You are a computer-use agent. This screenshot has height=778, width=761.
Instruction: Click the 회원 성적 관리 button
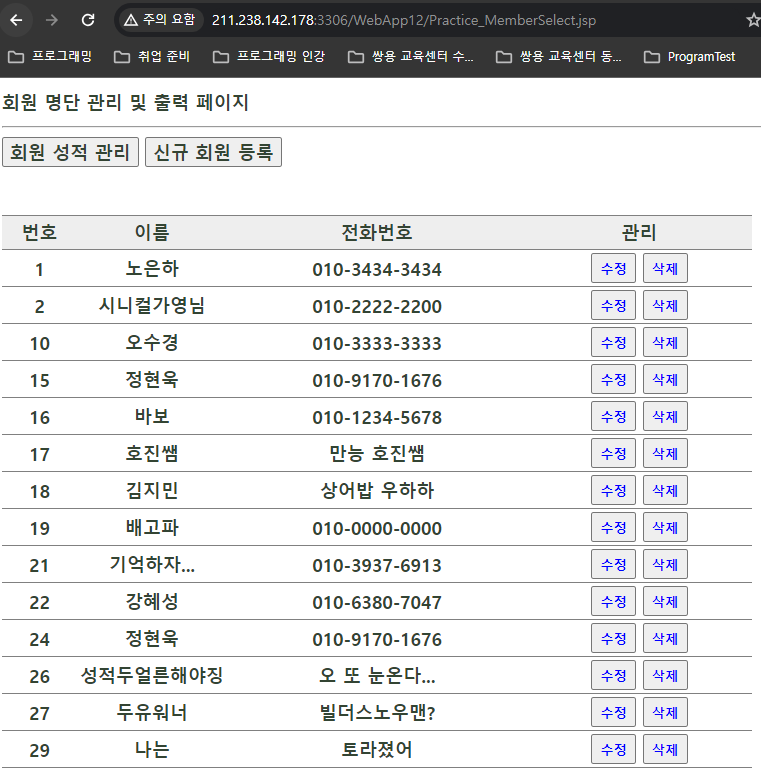[x=70, y=152]
